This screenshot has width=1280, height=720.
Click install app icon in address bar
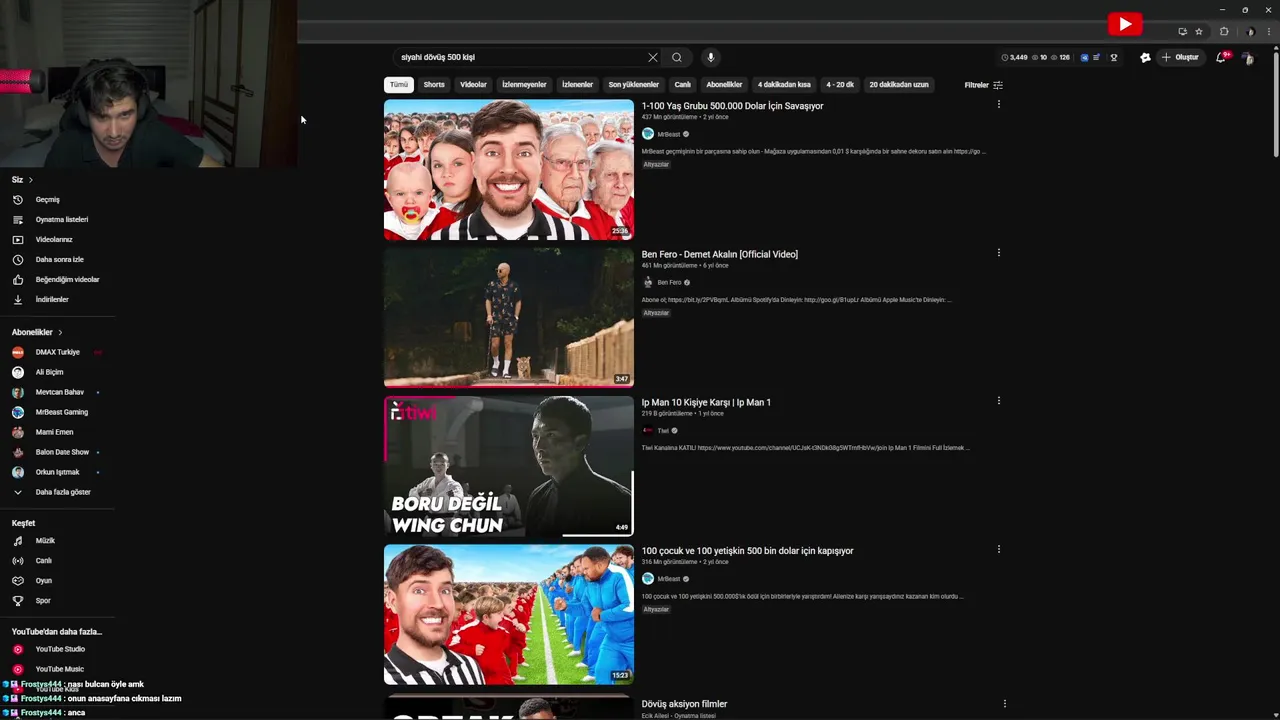click(x=1182, y=31)
